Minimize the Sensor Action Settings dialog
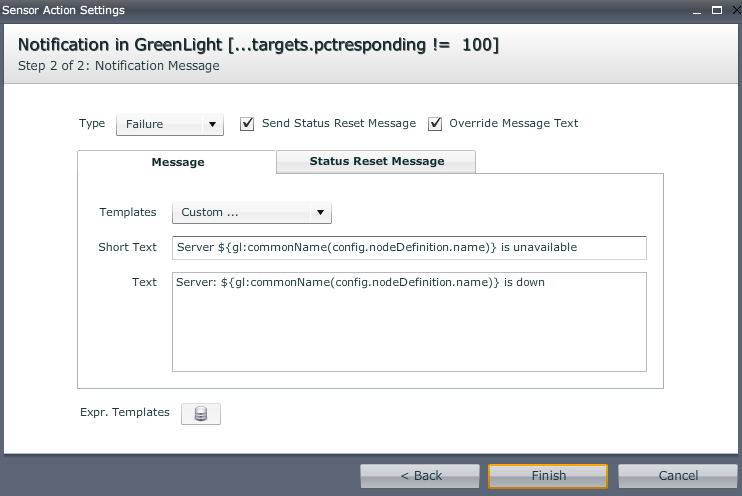 697,9
